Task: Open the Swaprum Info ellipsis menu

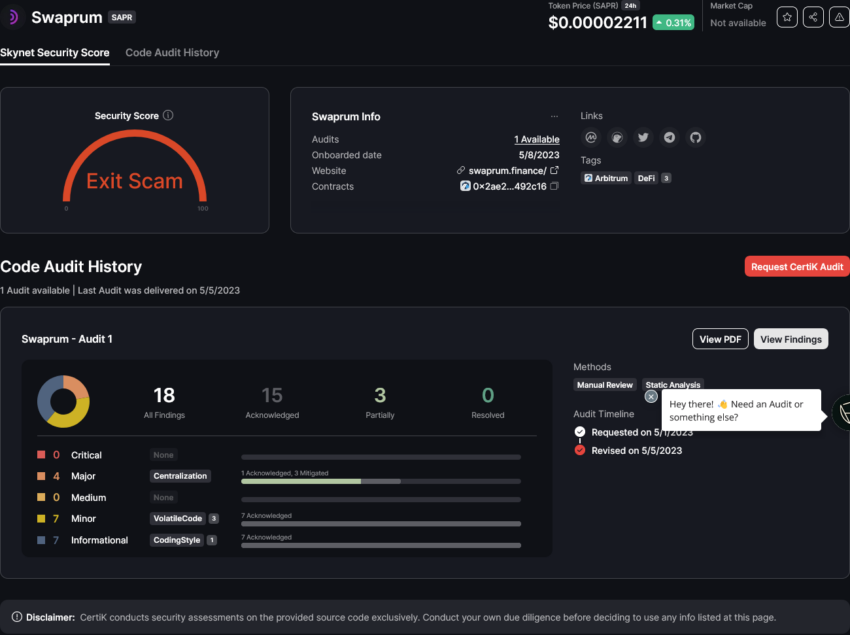Action: pyautogui.click(x=554, y=117)
